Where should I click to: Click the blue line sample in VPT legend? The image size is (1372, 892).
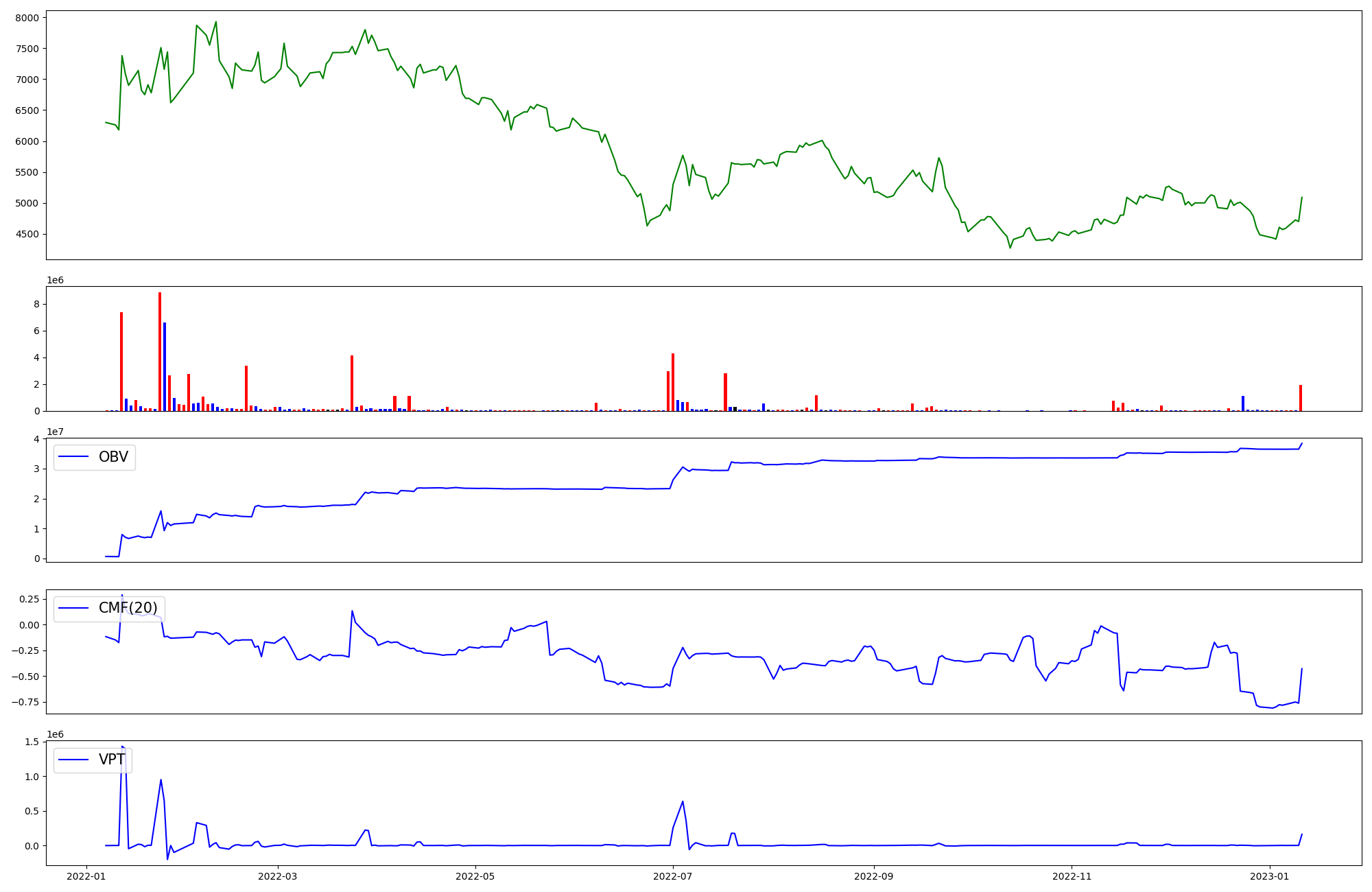(x=74, y=760)
